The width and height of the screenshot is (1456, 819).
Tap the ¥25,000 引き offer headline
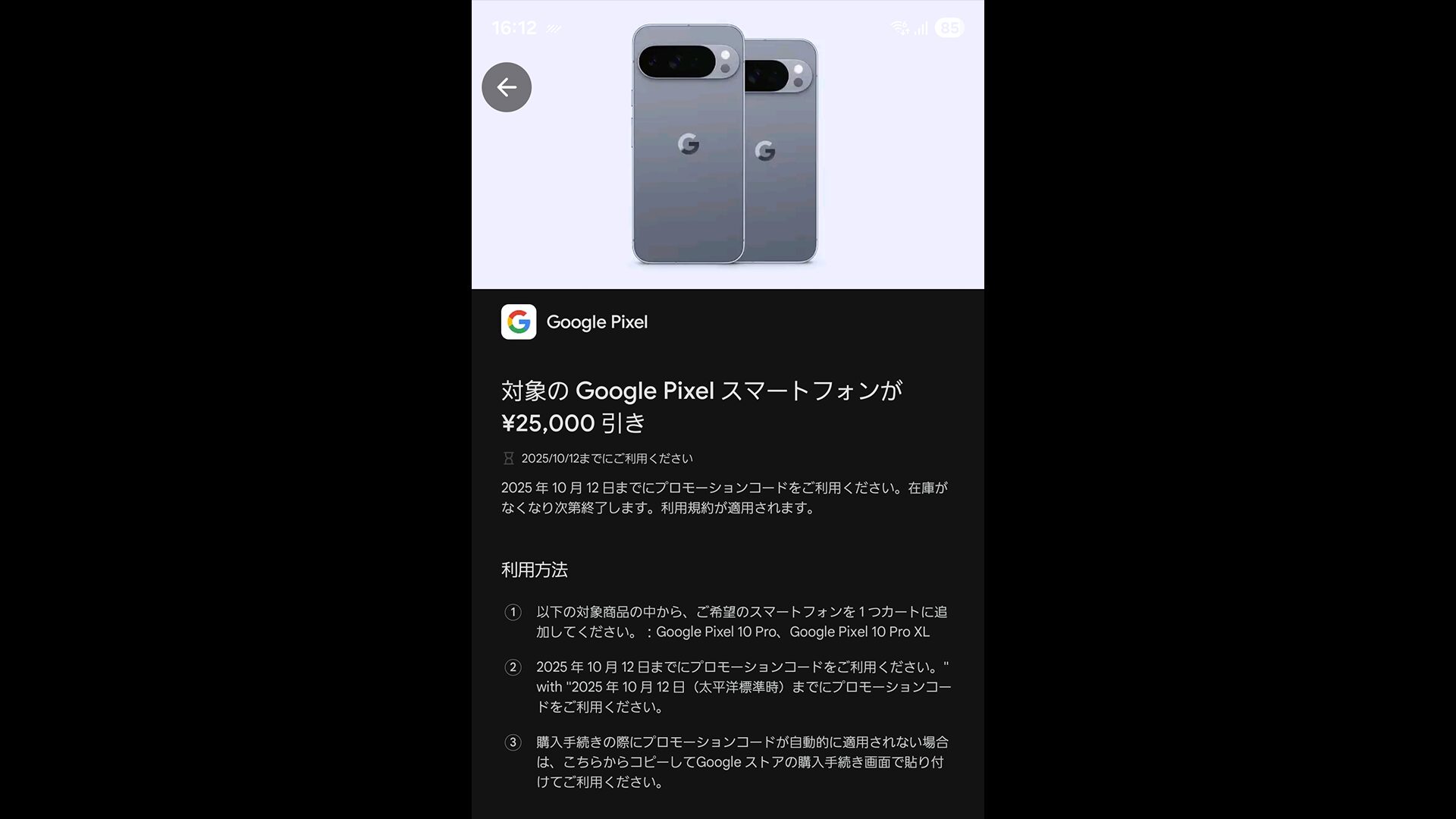click(x=573, y=423)
